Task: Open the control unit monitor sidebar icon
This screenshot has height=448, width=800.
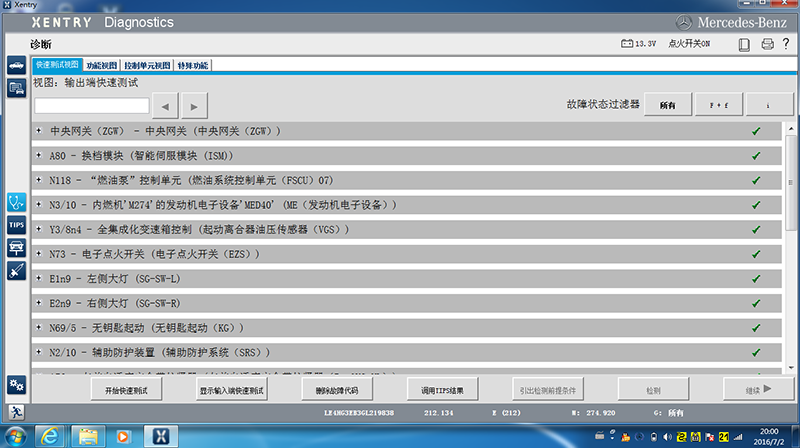Action: pos(16,88)
